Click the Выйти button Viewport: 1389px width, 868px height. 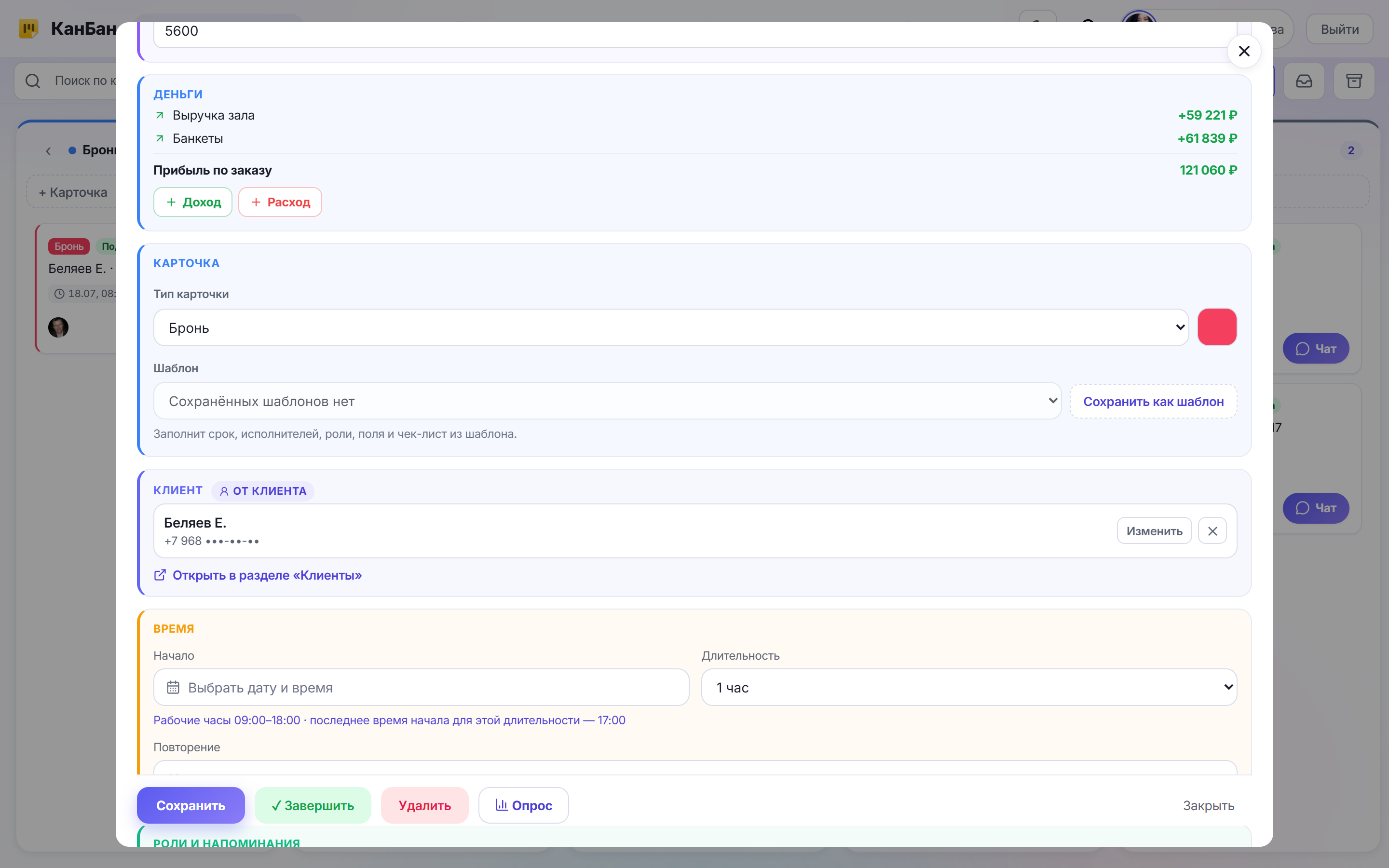1340,29
